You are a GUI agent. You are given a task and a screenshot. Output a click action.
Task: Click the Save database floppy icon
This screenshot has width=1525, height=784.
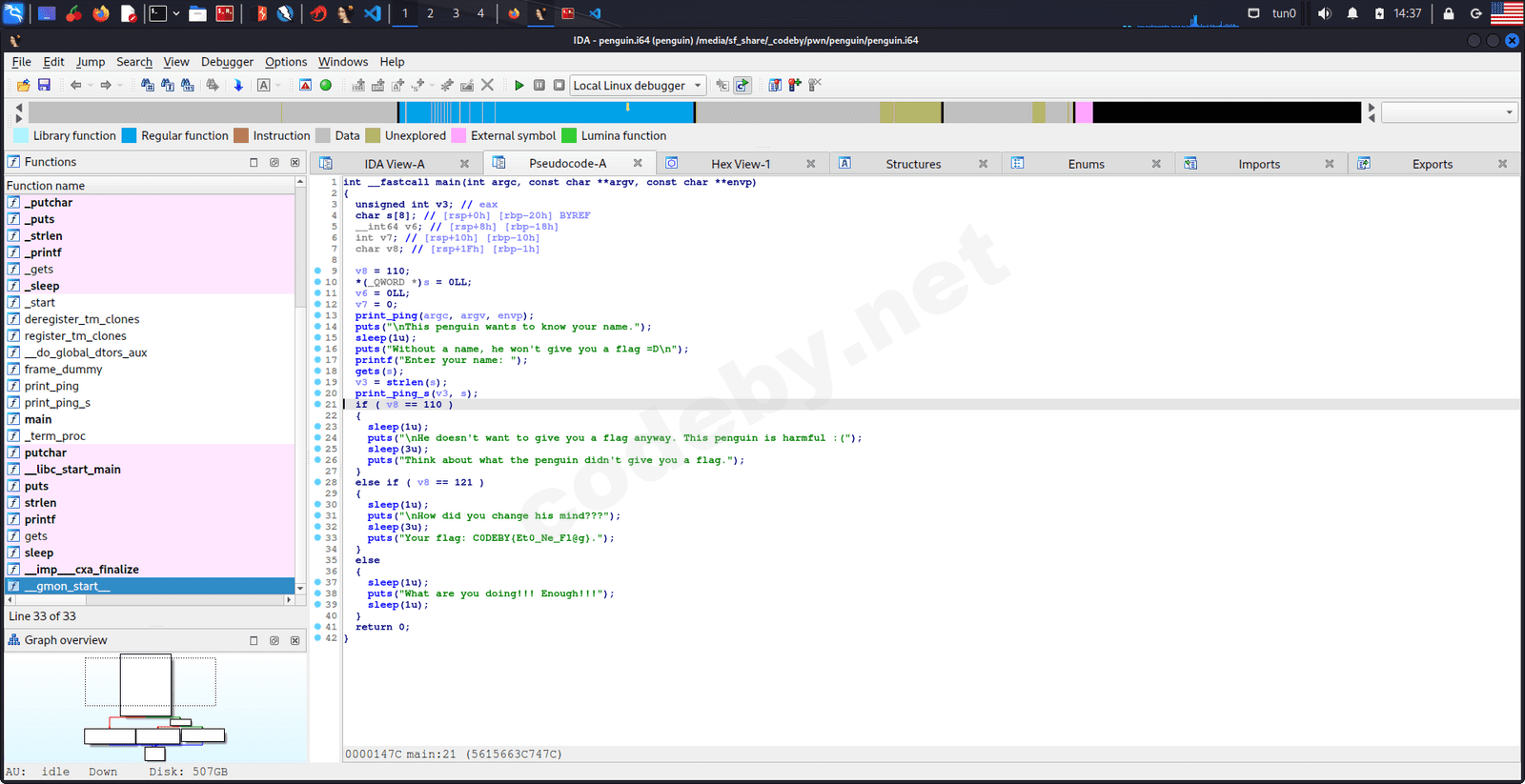coord(44,86)
